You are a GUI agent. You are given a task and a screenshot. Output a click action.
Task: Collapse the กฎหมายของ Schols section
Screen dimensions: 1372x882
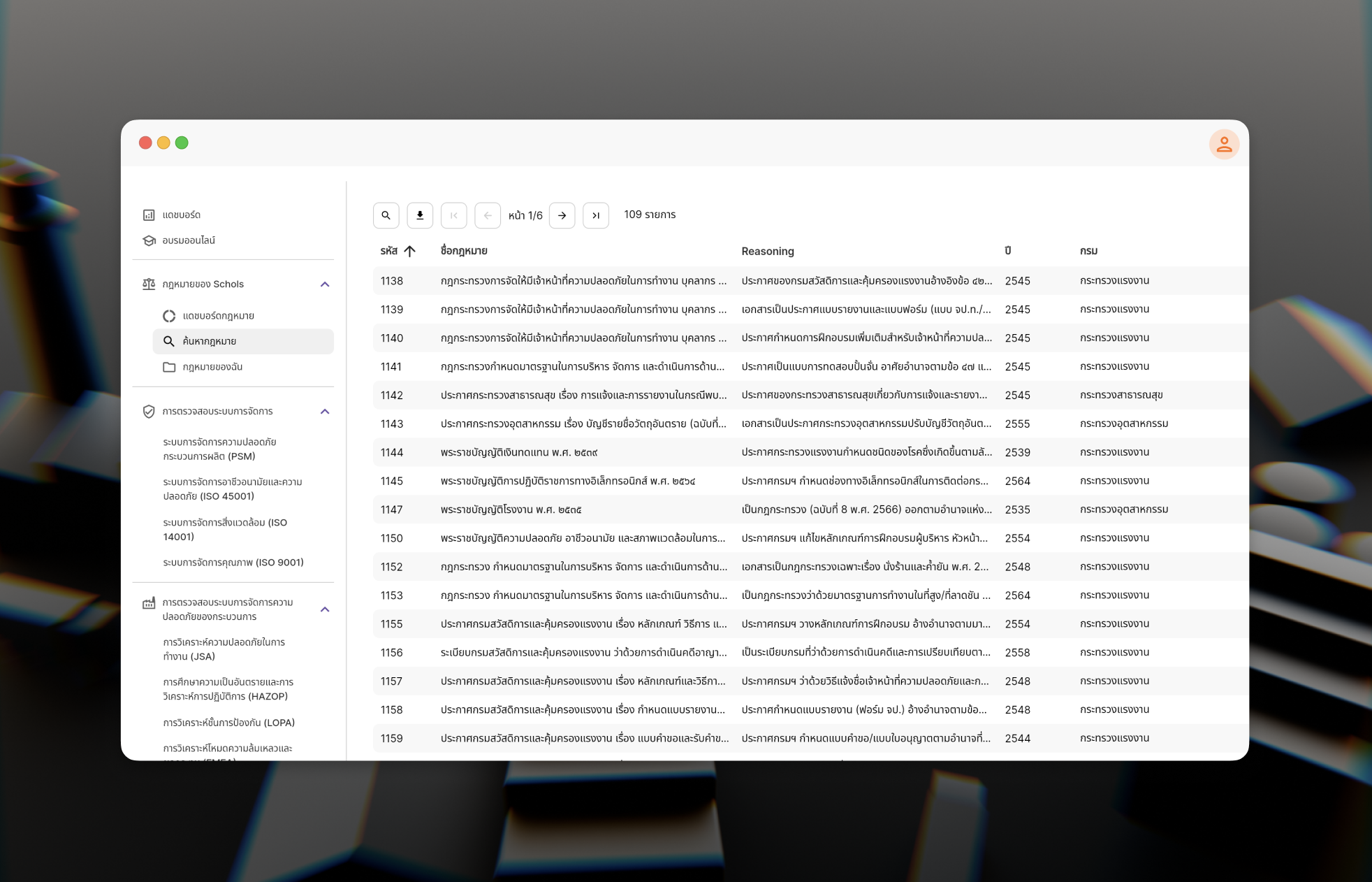(325, 284)
